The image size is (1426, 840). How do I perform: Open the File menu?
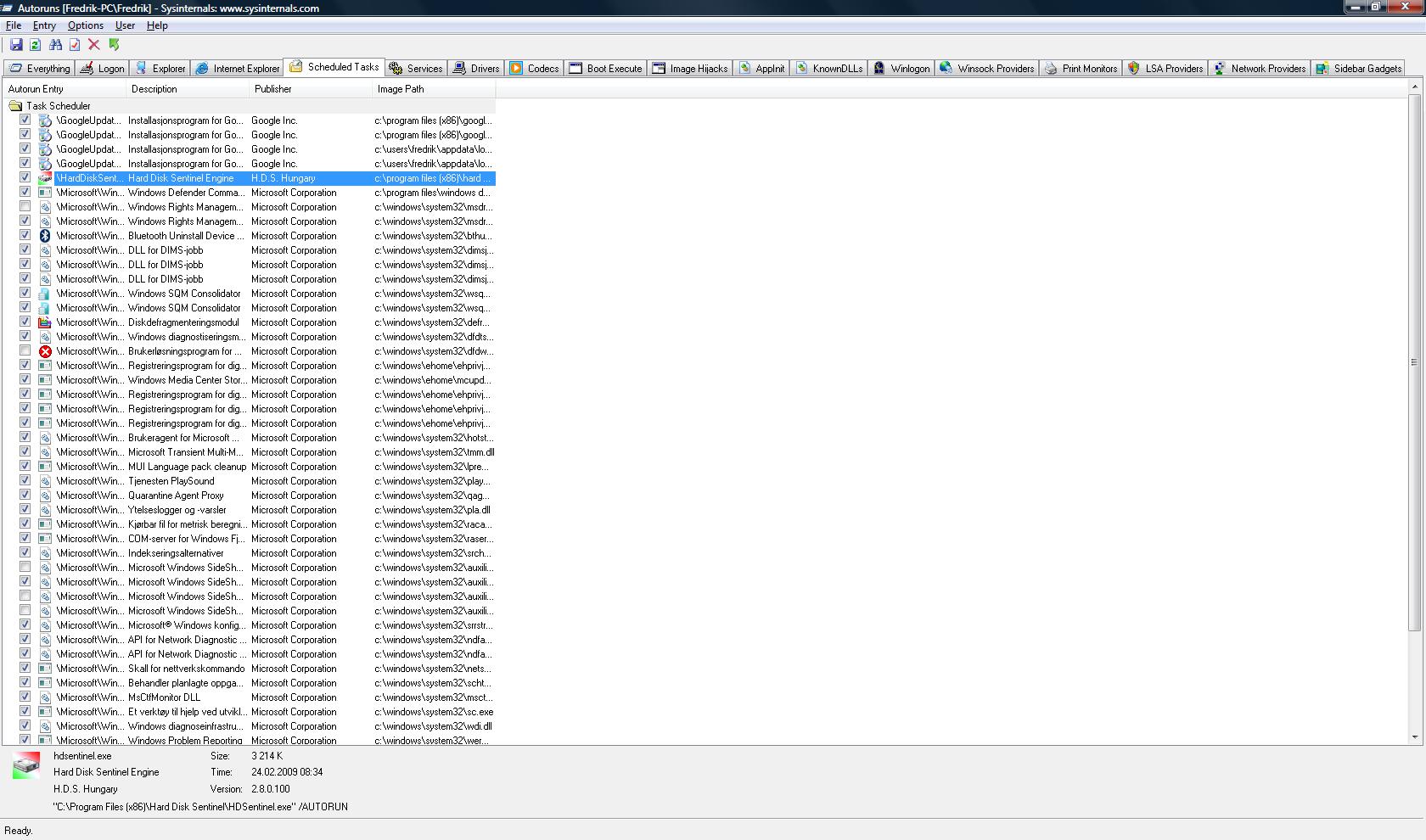click(14, 25)
